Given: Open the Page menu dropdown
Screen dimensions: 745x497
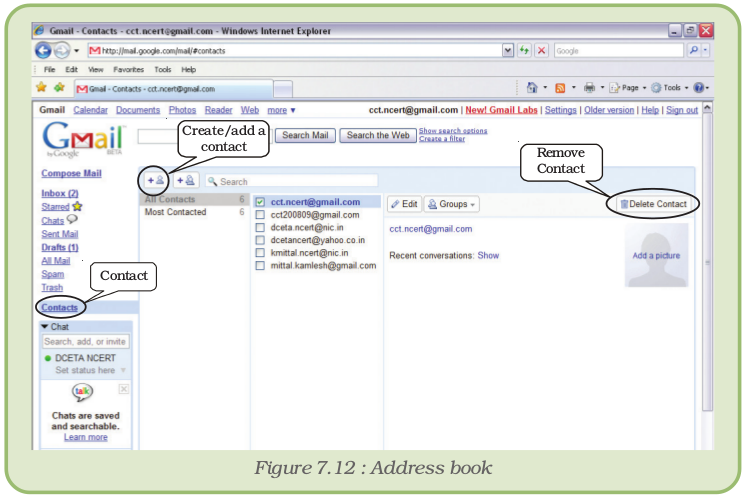Looking at the screenshot, I should point(628,88).
